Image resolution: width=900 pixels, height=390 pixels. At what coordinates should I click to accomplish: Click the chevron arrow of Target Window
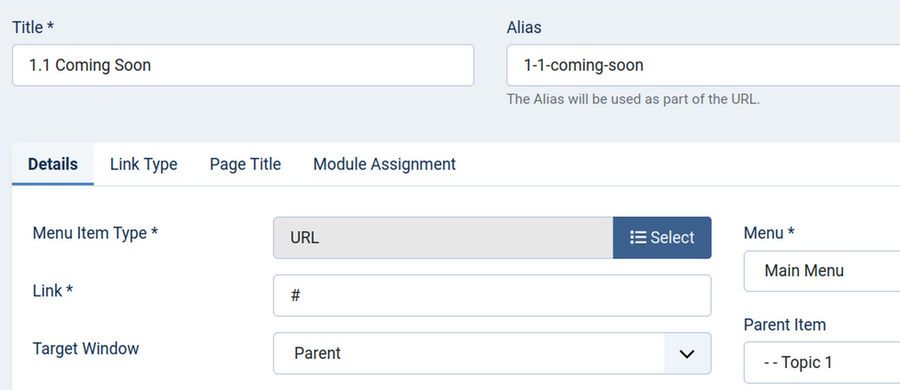(x=687, y=353)
